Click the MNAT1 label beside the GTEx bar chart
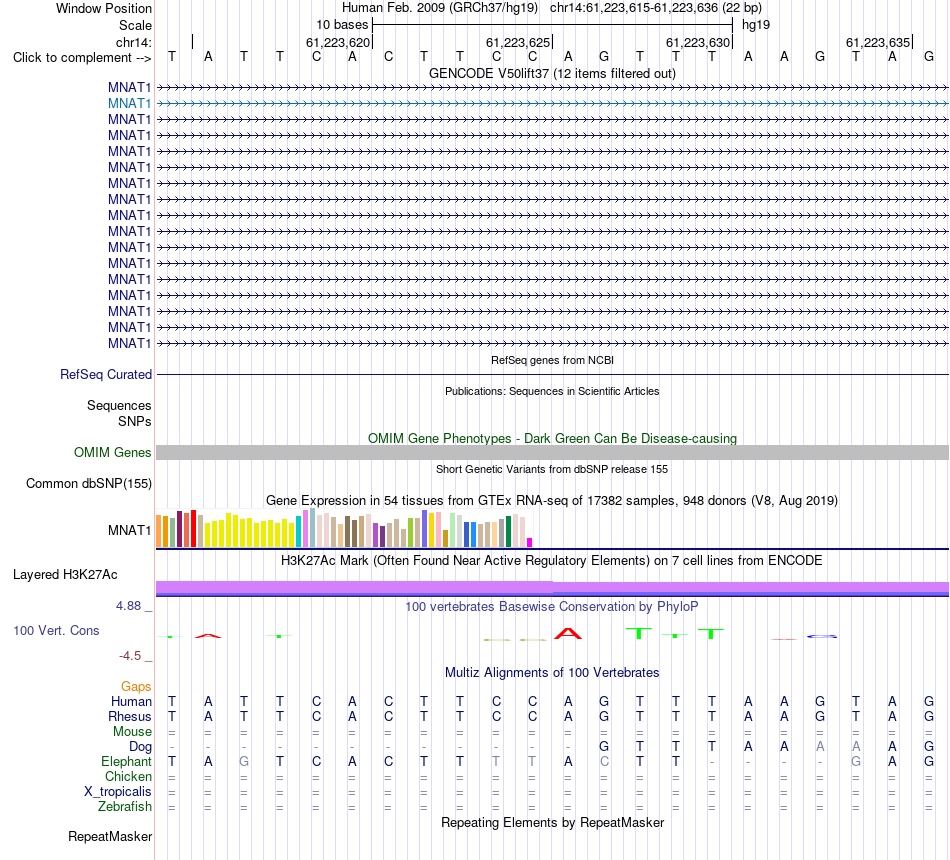 tap(130, 530)
